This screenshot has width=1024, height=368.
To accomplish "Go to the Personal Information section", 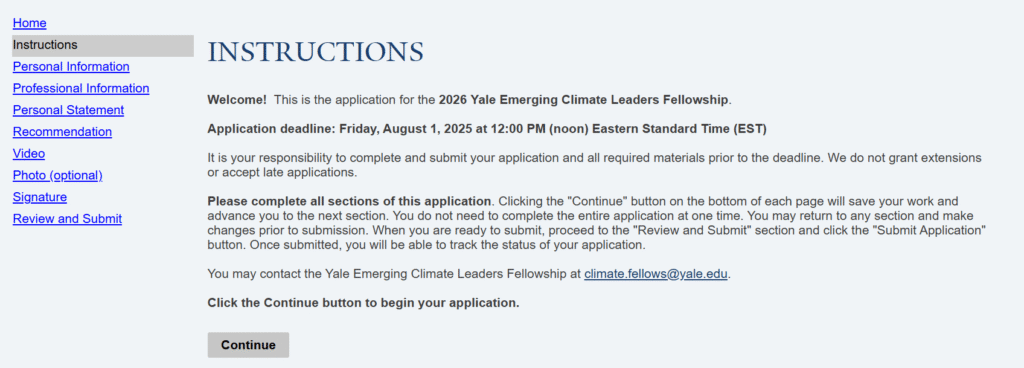I will tap(71, 67).
